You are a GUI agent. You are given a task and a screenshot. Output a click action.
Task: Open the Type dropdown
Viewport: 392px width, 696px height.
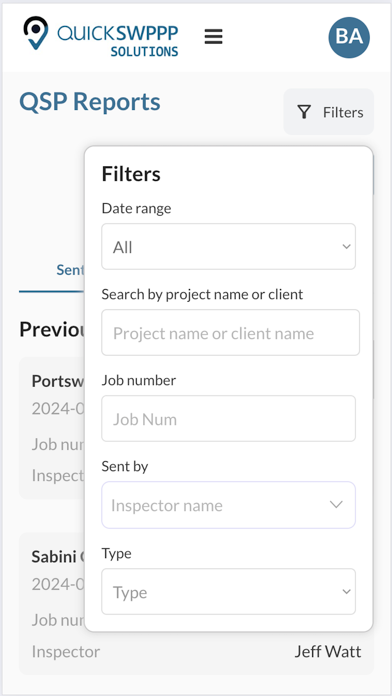229,591
